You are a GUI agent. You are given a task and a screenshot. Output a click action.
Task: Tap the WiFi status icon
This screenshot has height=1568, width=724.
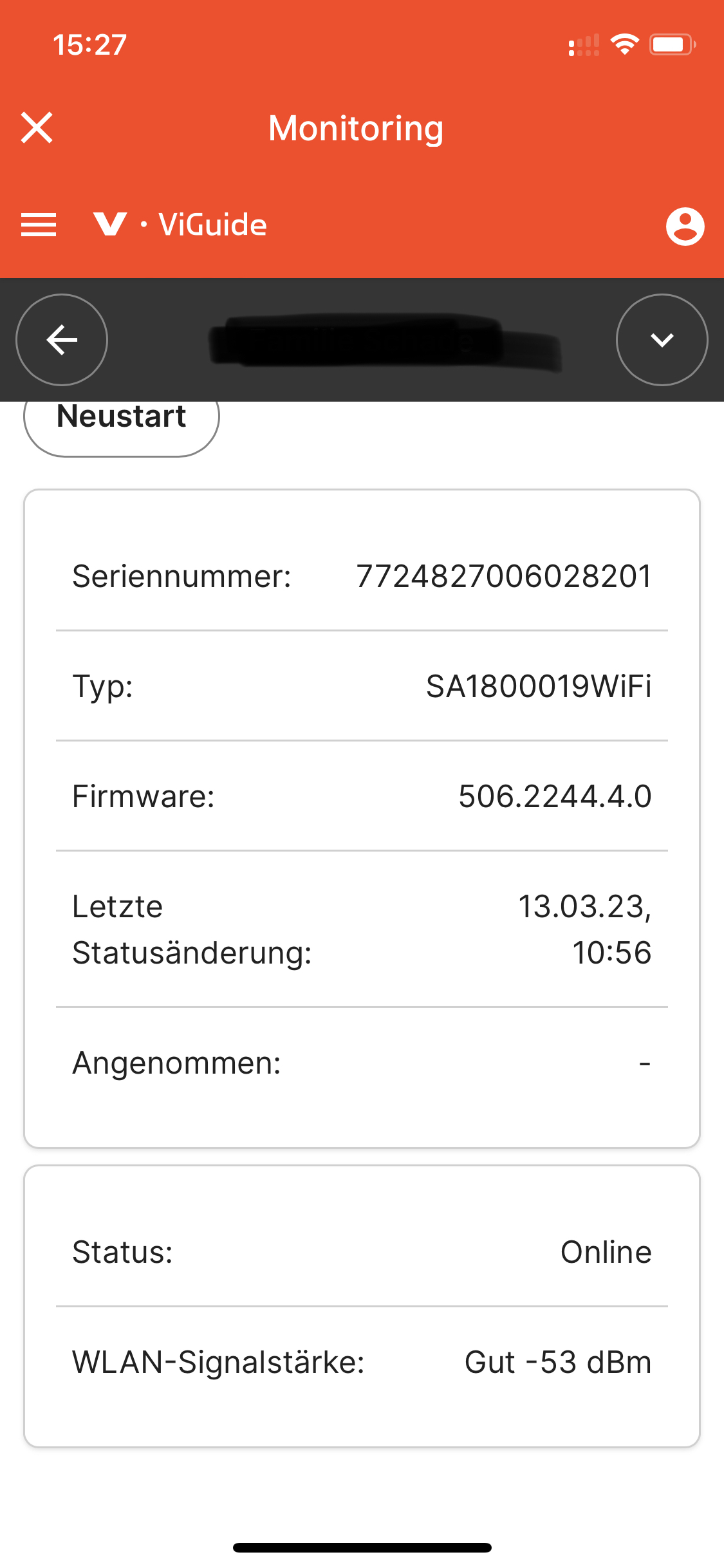click(x=624, y=44)
